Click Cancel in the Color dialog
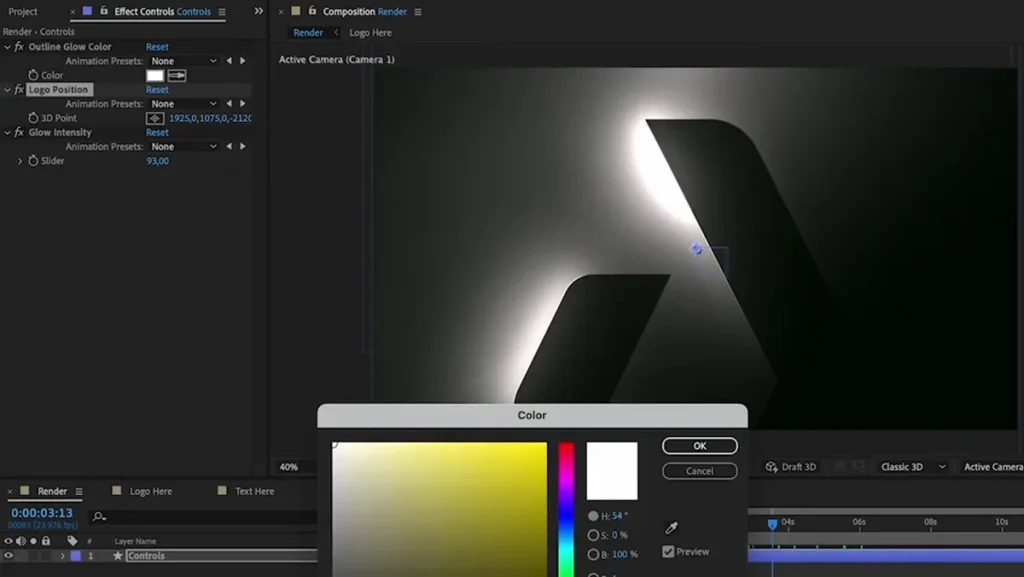This screenshot has height=577, width=1024. [x=699, y=471]
